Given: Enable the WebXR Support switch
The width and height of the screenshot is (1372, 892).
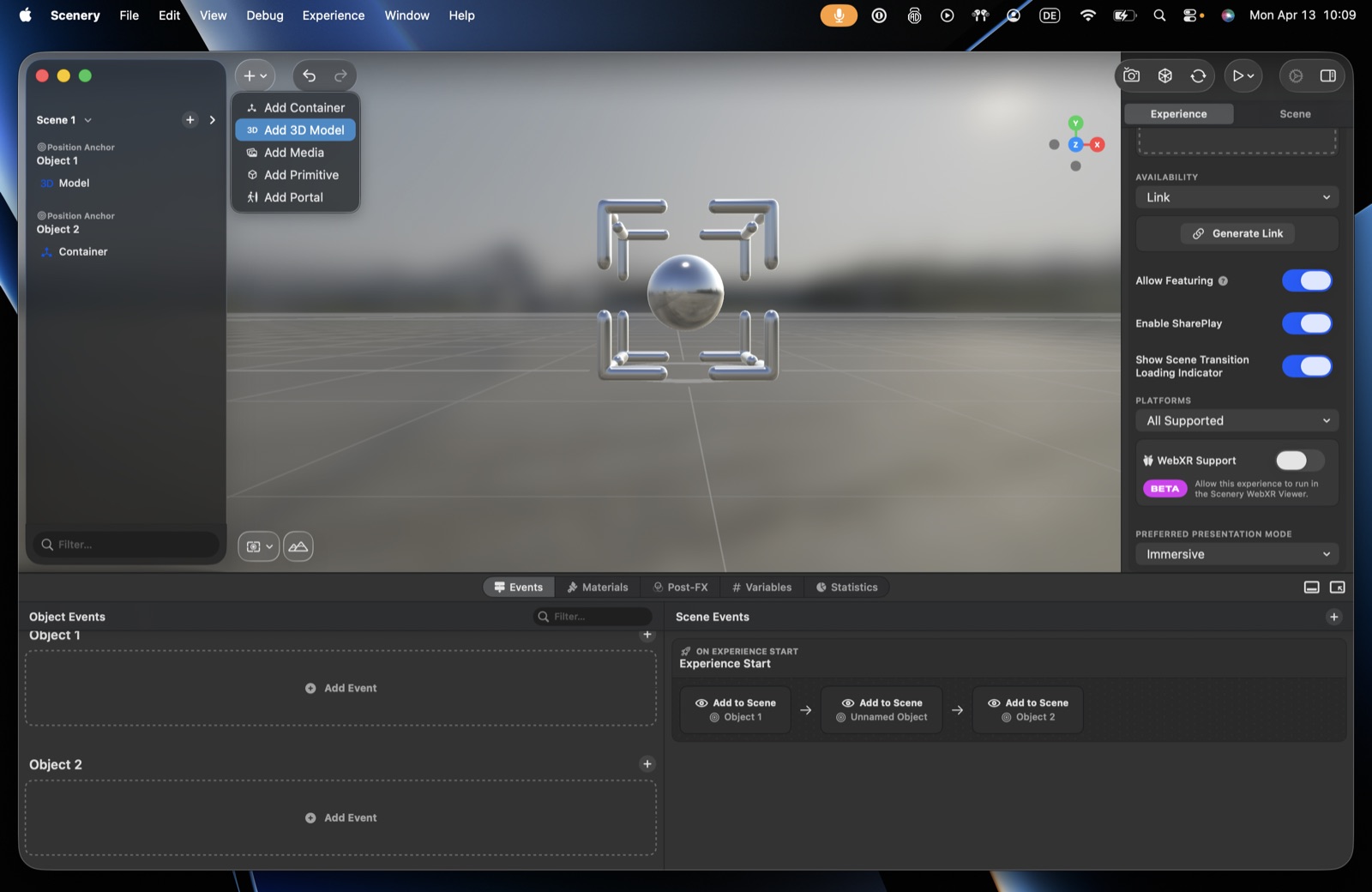Looking at the screenshot, I should coord(1299,461).
